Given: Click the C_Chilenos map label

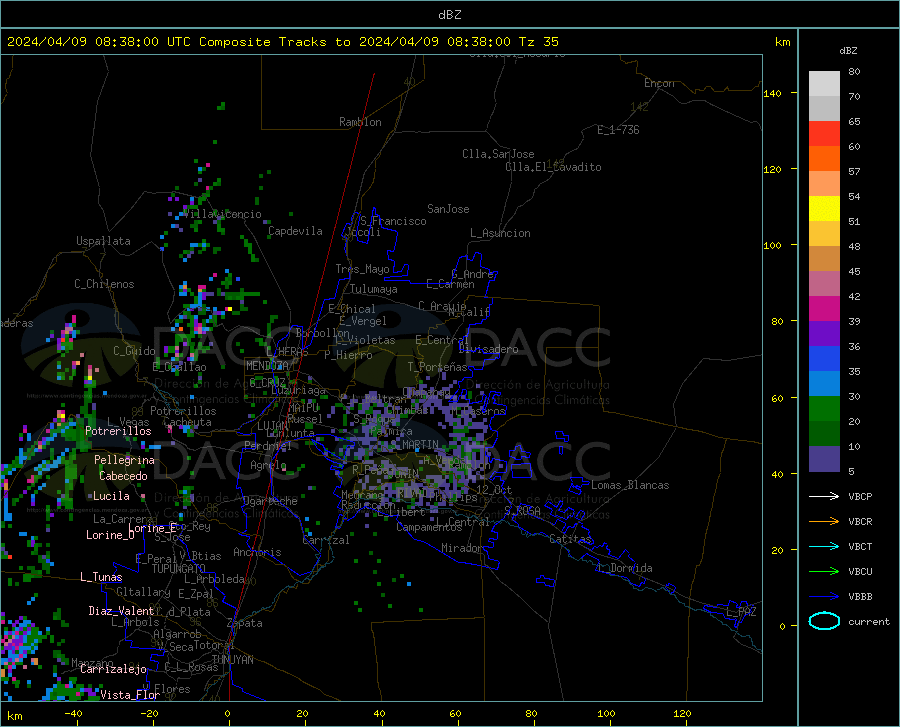Looking at the screenshot, I should coord(104,284).
